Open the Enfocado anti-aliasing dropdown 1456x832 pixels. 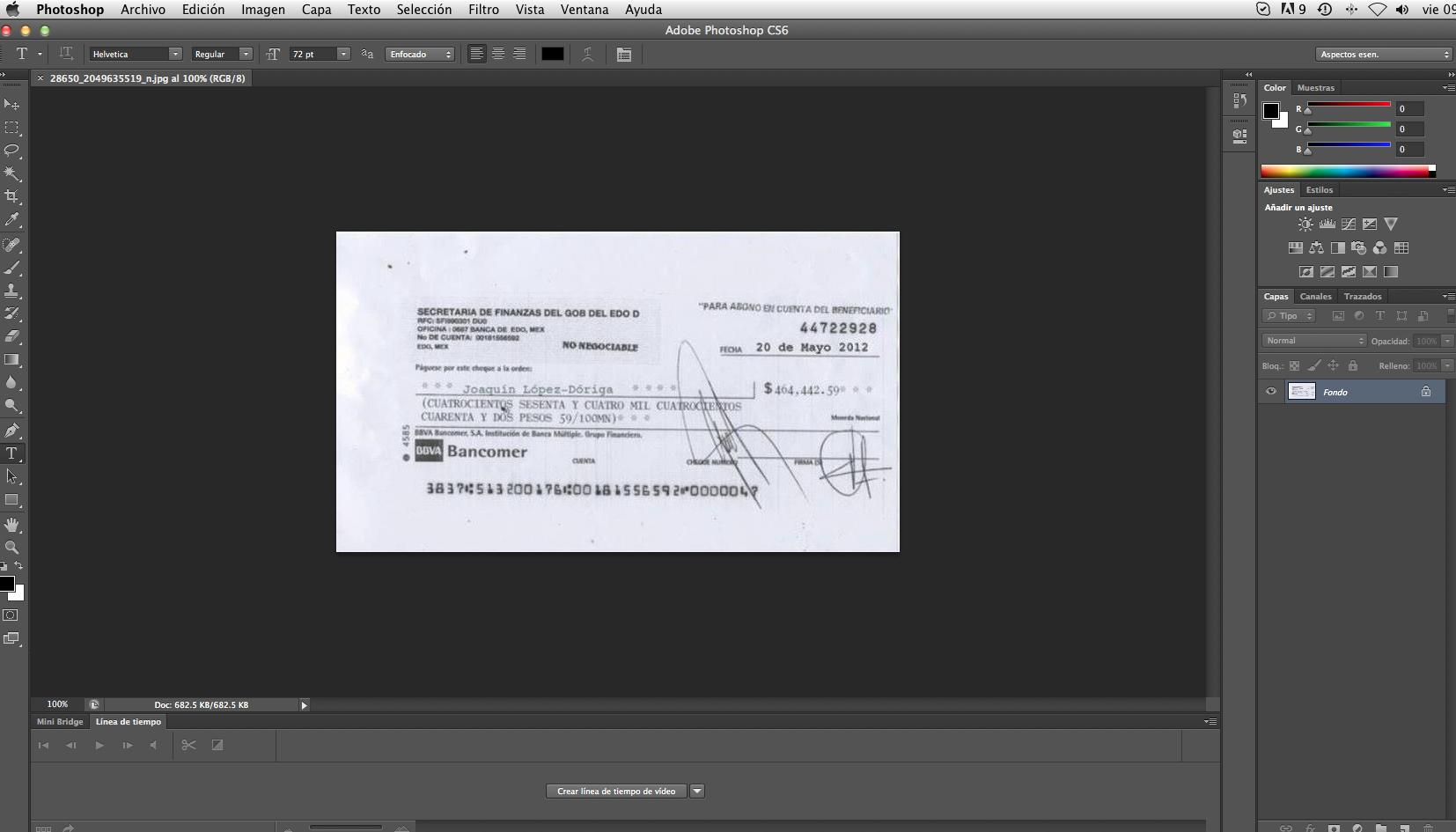pyautogui.click(x=420, y=55)
